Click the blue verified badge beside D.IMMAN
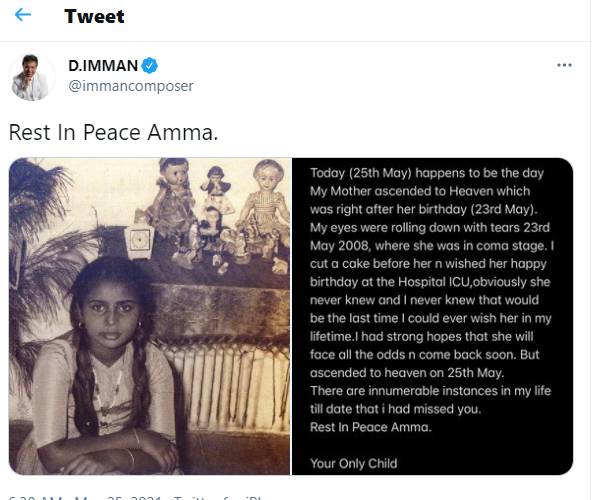The height and width of the screenshot is (500, 600). [x=149, y=66]
